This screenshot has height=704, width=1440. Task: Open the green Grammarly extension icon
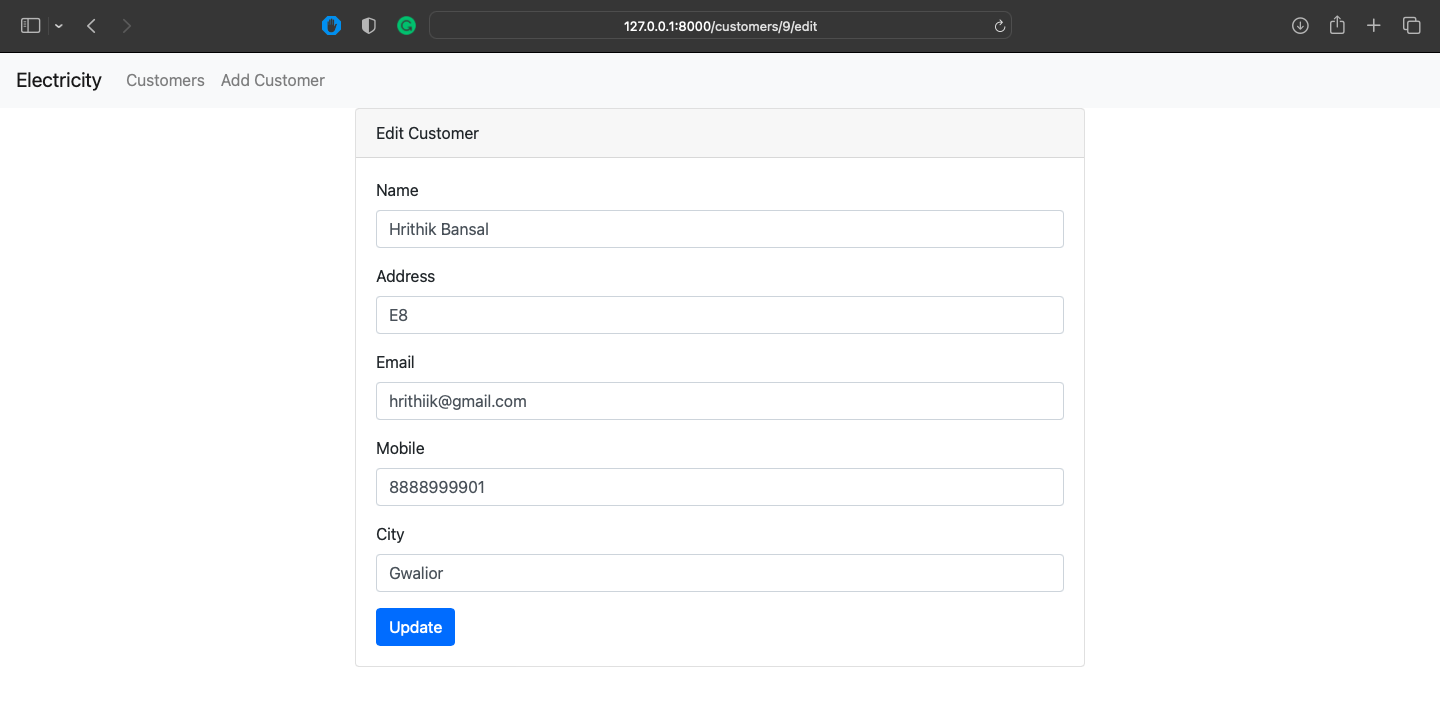click(x=406, y=26)
